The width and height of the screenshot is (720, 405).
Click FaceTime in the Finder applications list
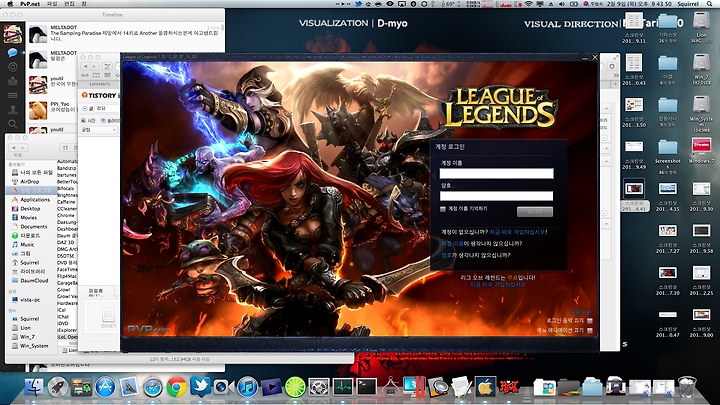[x=67, y=270]
